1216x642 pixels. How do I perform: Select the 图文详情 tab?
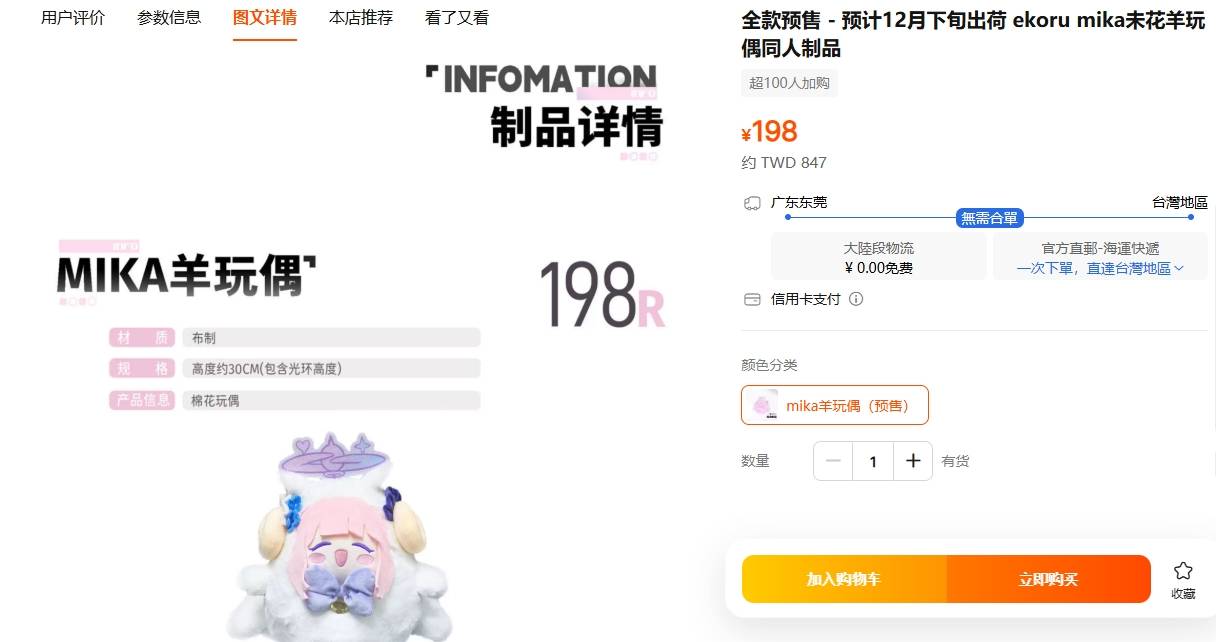265,18
